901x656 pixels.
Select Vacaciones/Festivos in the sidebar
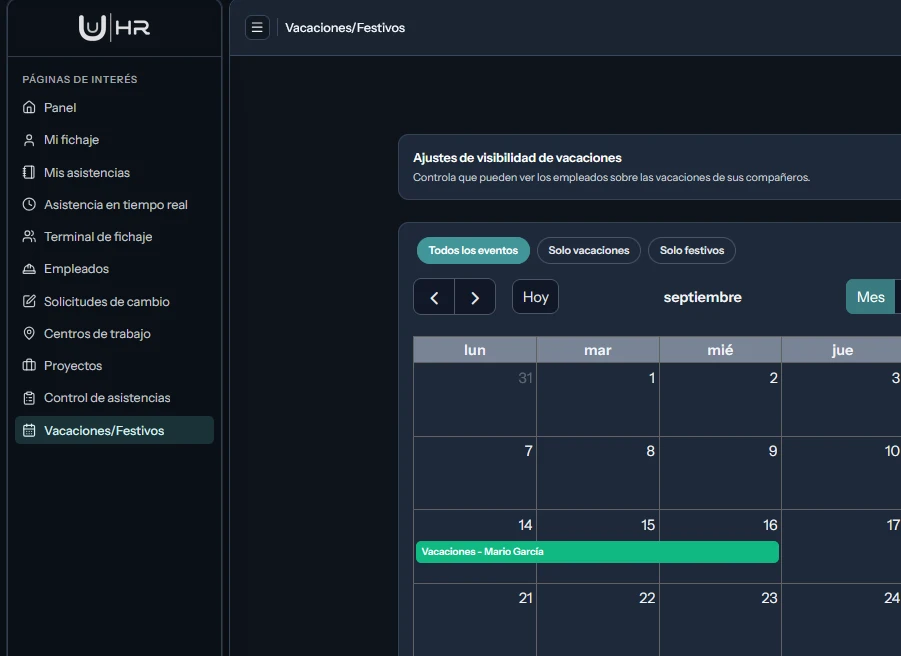[114, 430]
